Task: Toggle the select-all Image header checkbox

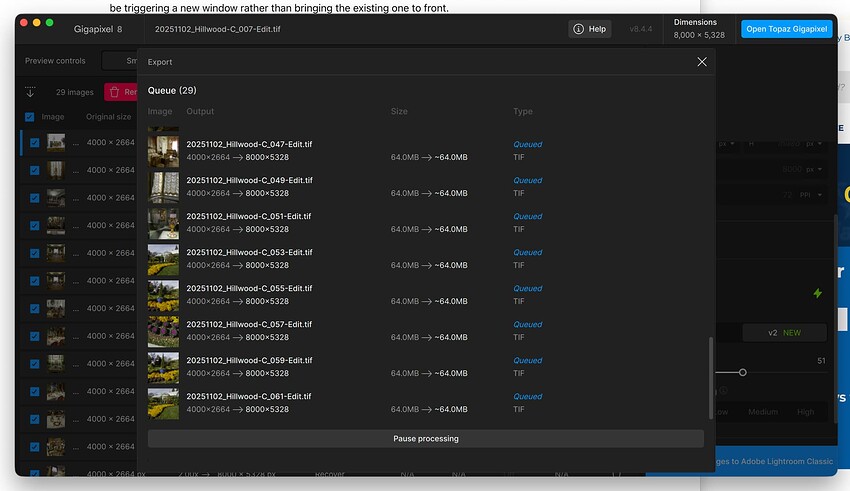Action: 30,117
